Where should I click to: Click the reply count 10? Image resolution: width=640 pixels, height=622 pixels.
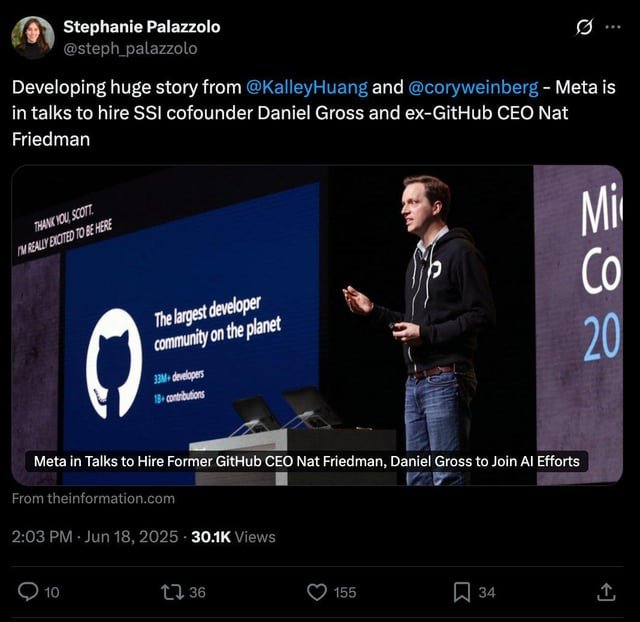[52, 593]
